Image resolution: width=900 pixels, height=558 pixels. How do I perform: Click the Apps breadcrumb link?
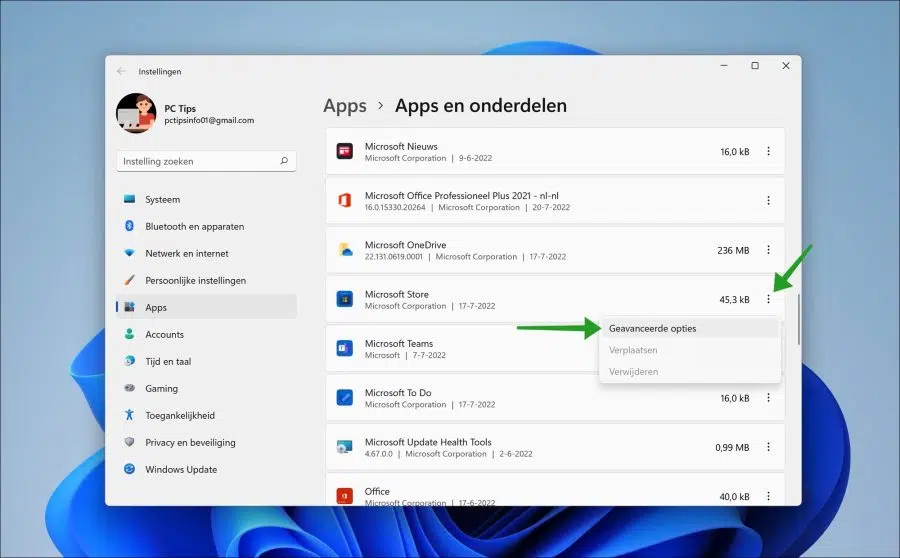[345, 106]
